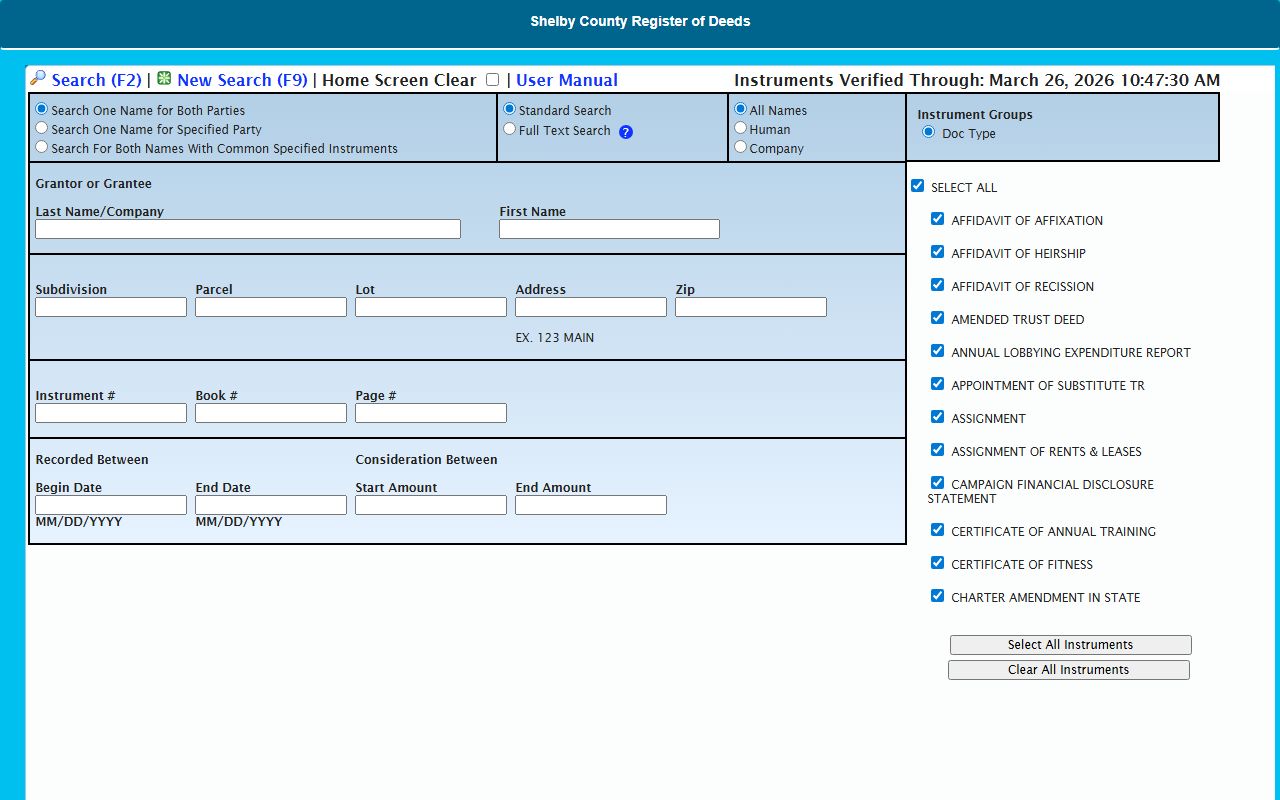Focus the Page # field
Screen dimensions: 1280x800
coord(431,413)
